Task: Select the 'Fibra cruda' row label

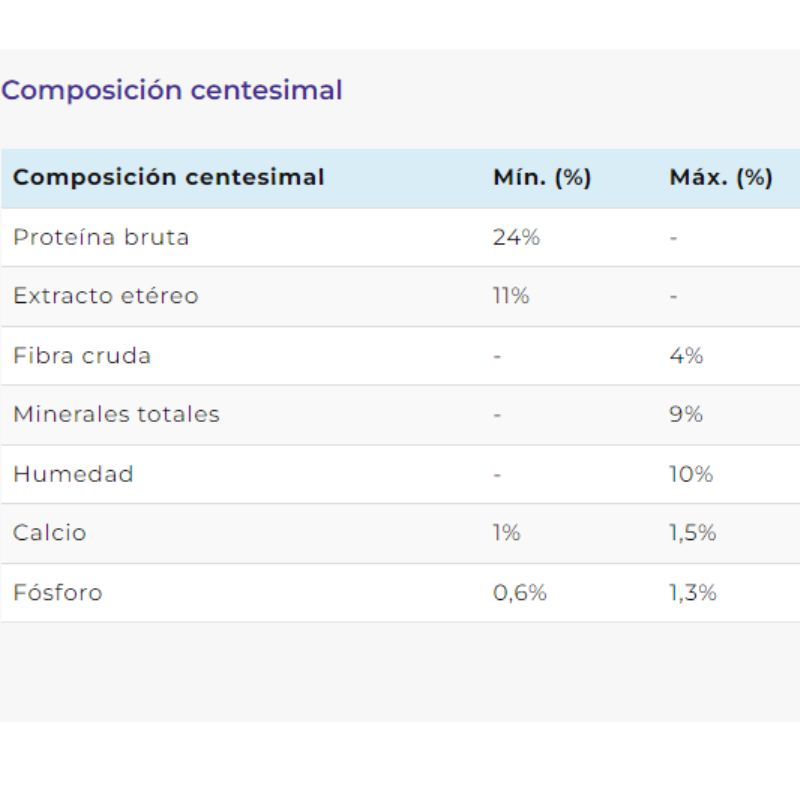Action: pyautogui.click(x=82, y=355)
